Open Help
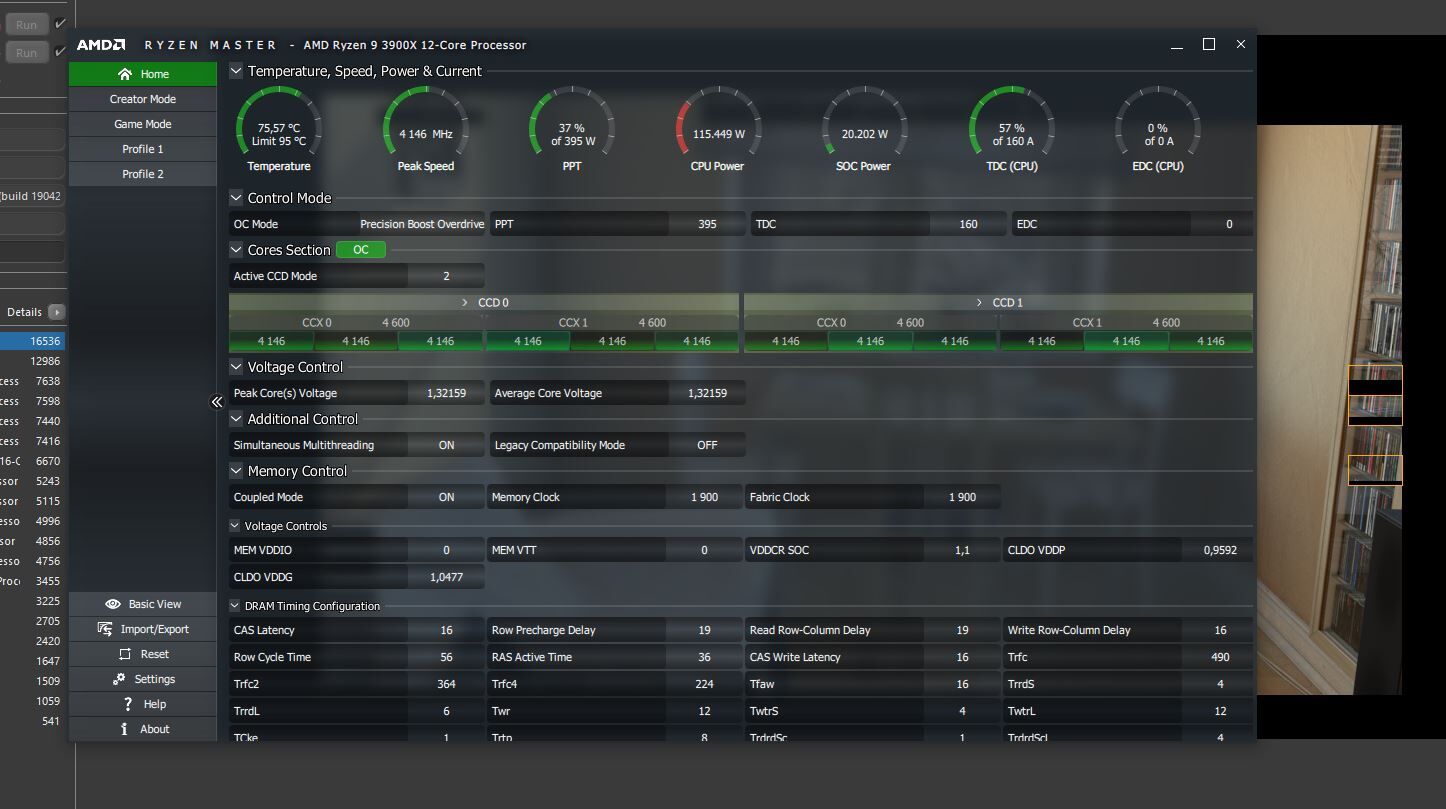The image size is (1446, 809). [142, 704]
